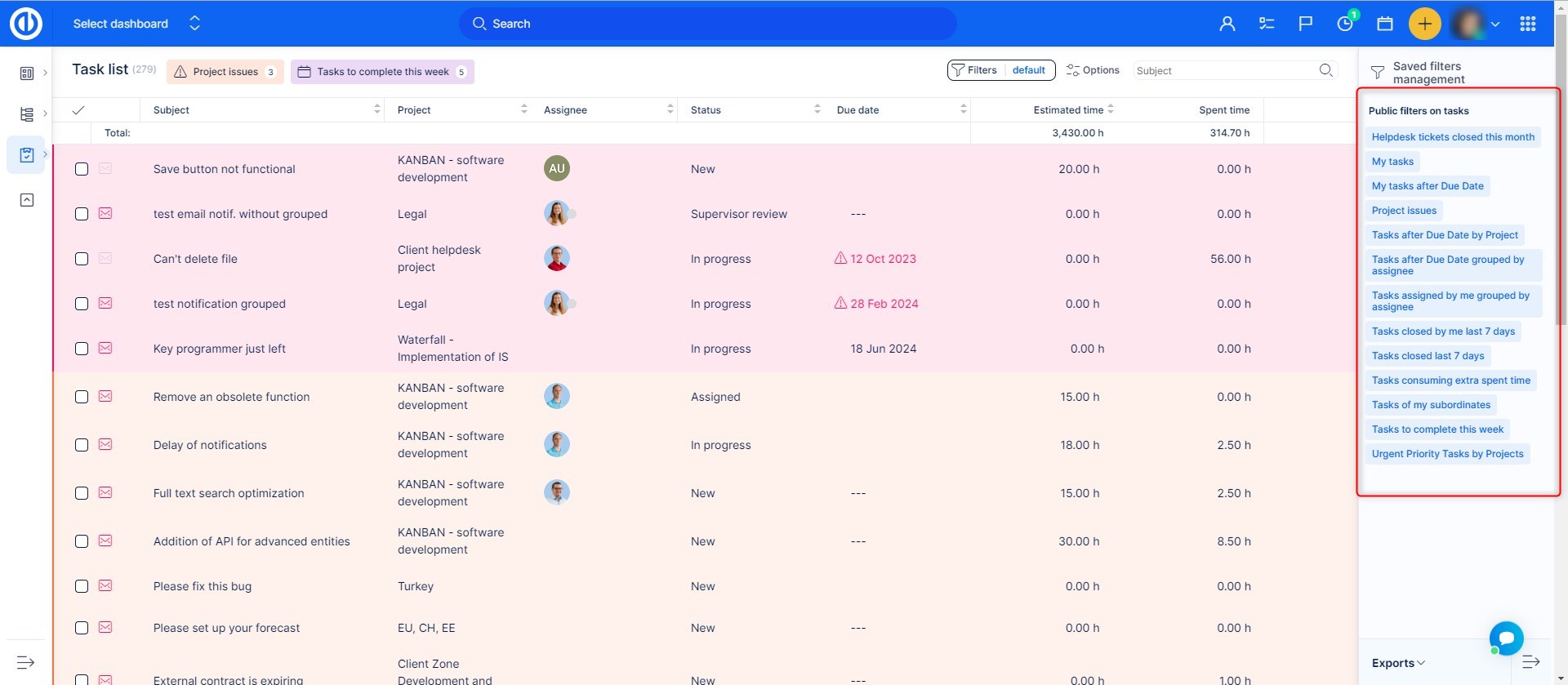Screen dimensions: 1568x685
Task: Click the flag icon in header
Action: pos(1305,24)
